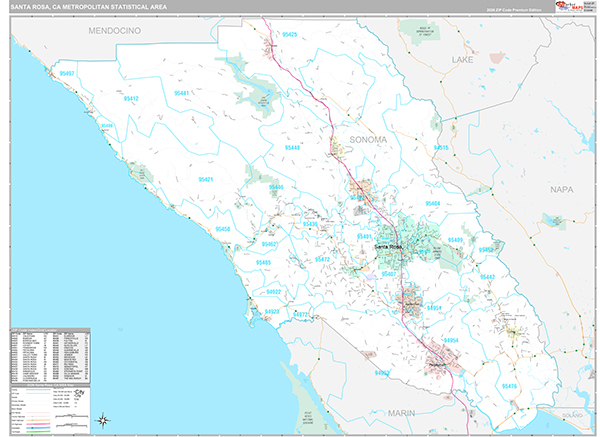Click ZIP code 94954 near Petaluma
This screenshot has height=437, width=600.
(451, 341)
